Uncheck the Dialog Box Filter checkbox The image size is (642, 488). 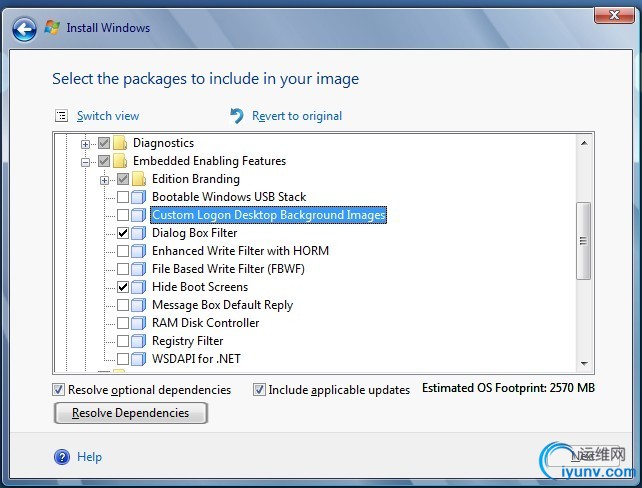click(x=123, y=233)
